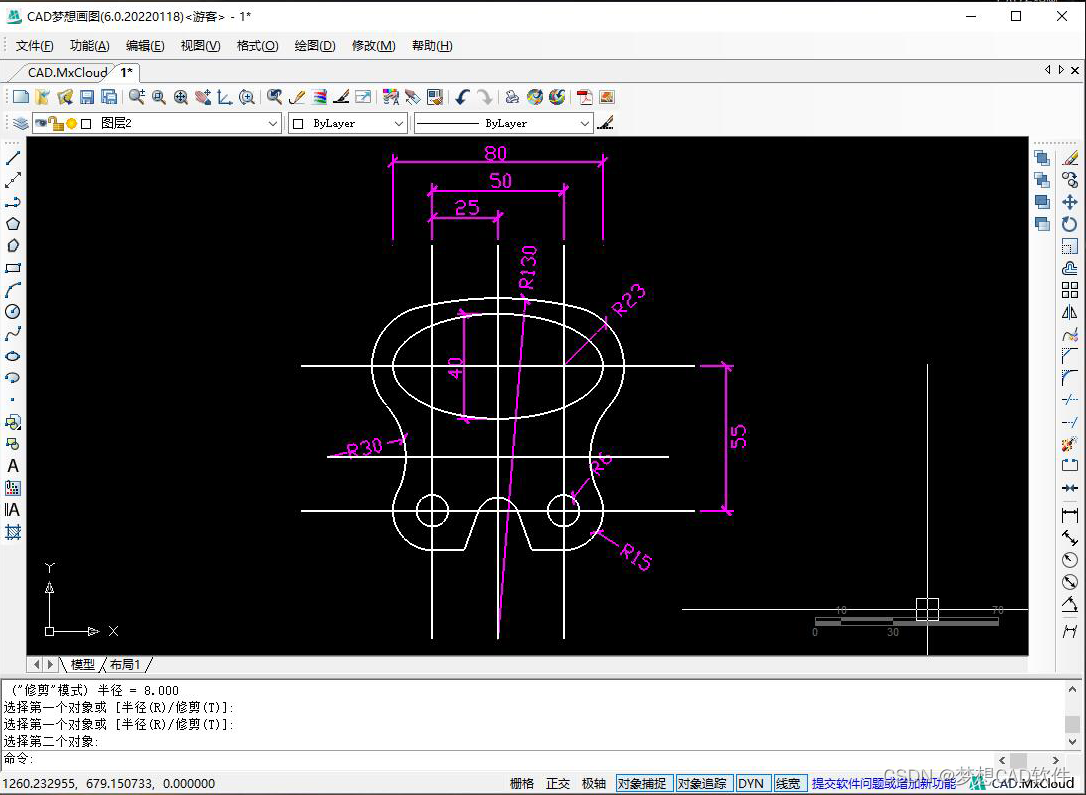Click the Print icon in toolbar

(x=512, y=97)
